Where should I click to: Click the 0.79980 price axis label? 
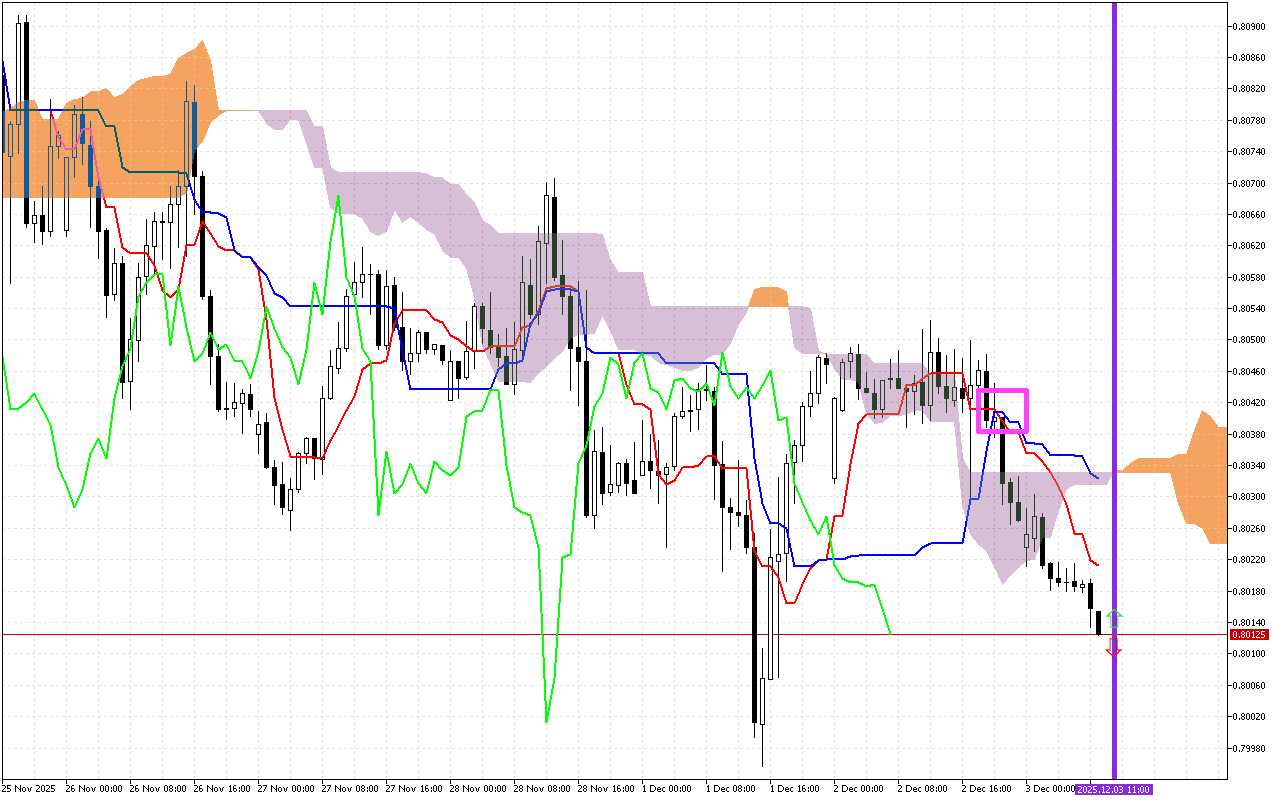coord(1247,747)
